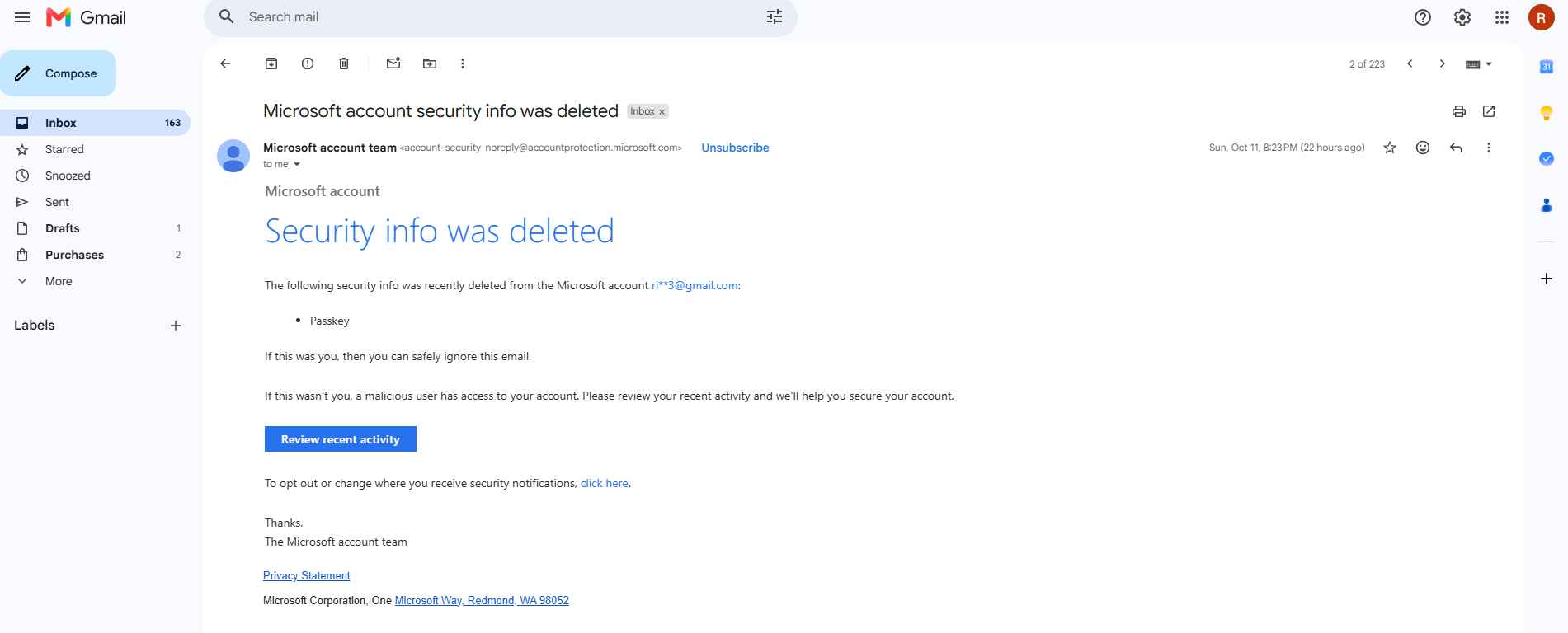This screenshot has height=633, width=1568.
Task: Archive this email
Action: pyautogui.click(x=271, y=63)
